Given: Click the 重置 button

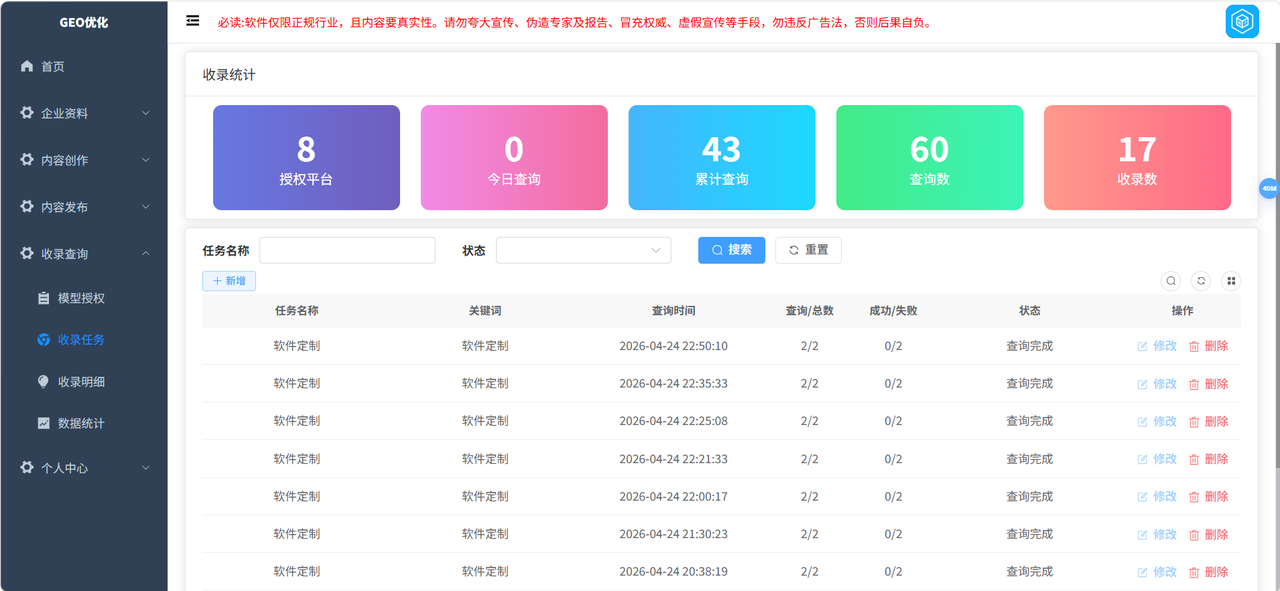Looking at the screenshot, I should [x=808, y=250].
